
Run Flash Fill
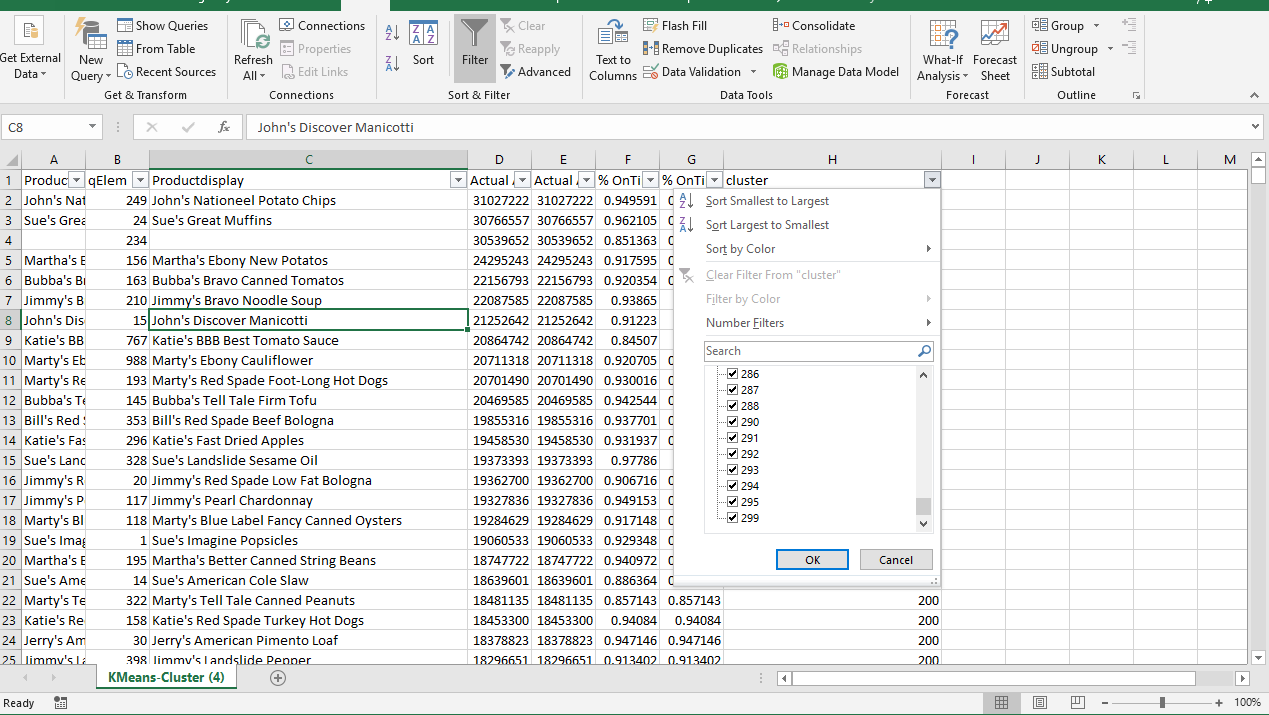click(675, 25)
